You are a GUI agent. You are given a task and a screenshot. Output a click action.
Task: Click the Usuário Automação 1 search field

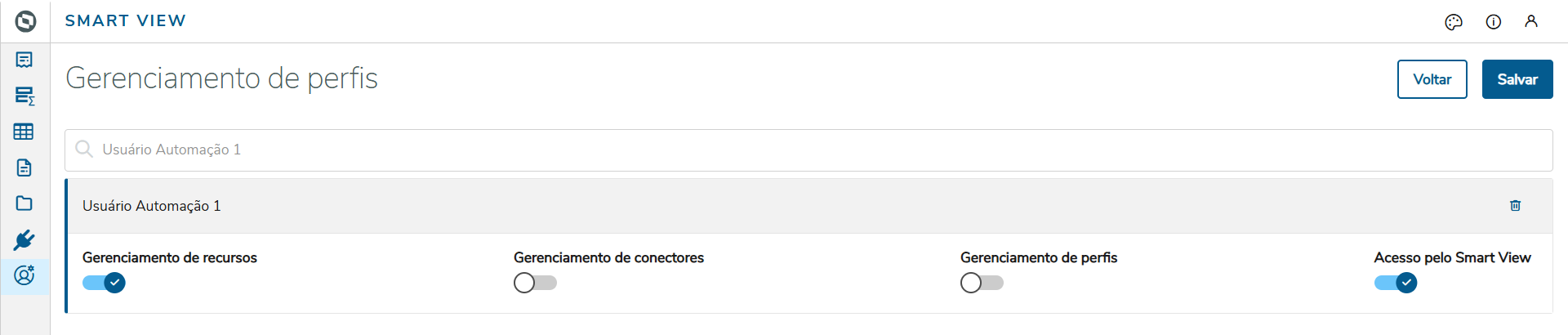tap(808, 150)
